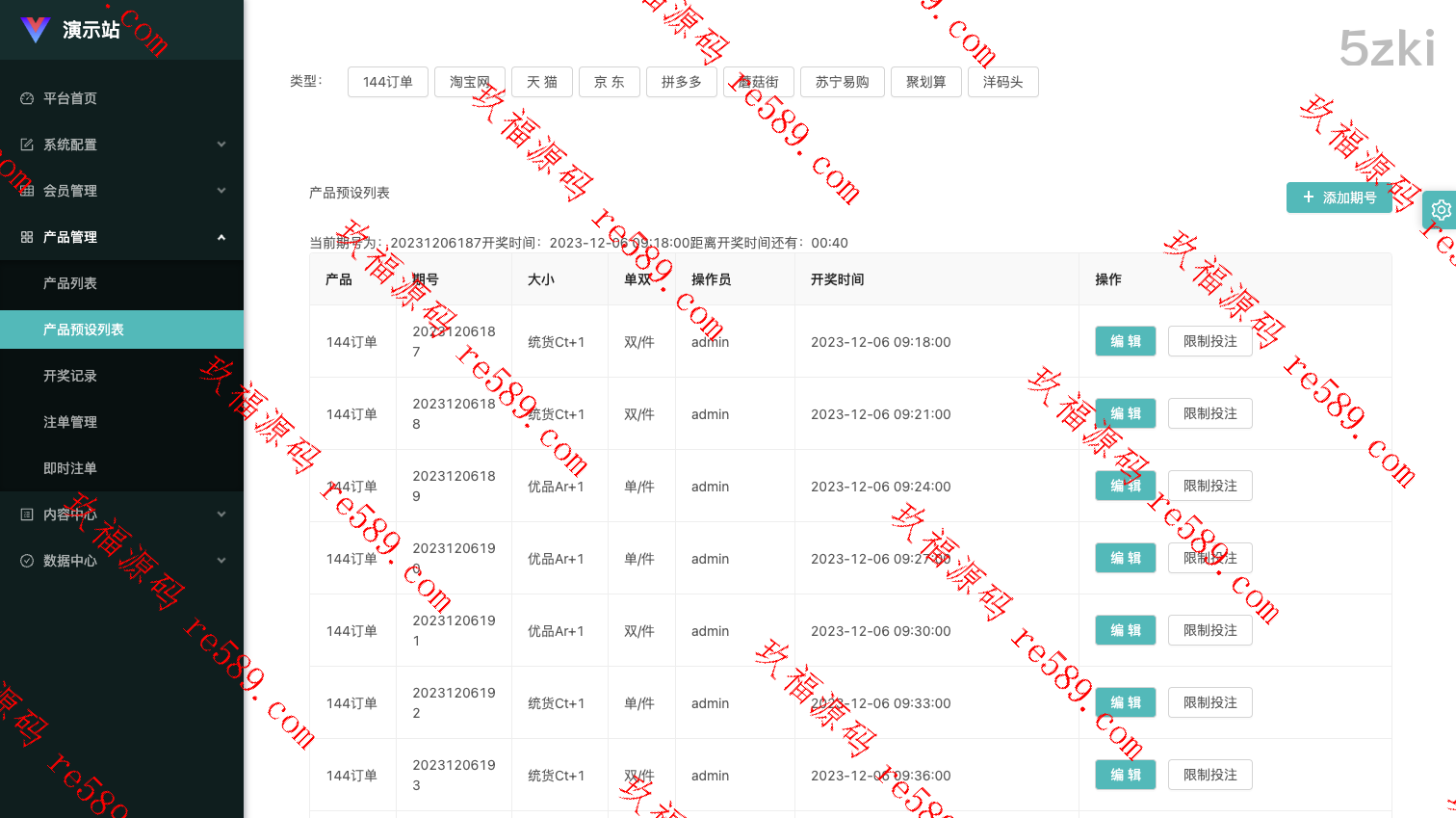1456x818 pixels.
Task: Open platform home via dashboard icon
Action: coord(27,98)
